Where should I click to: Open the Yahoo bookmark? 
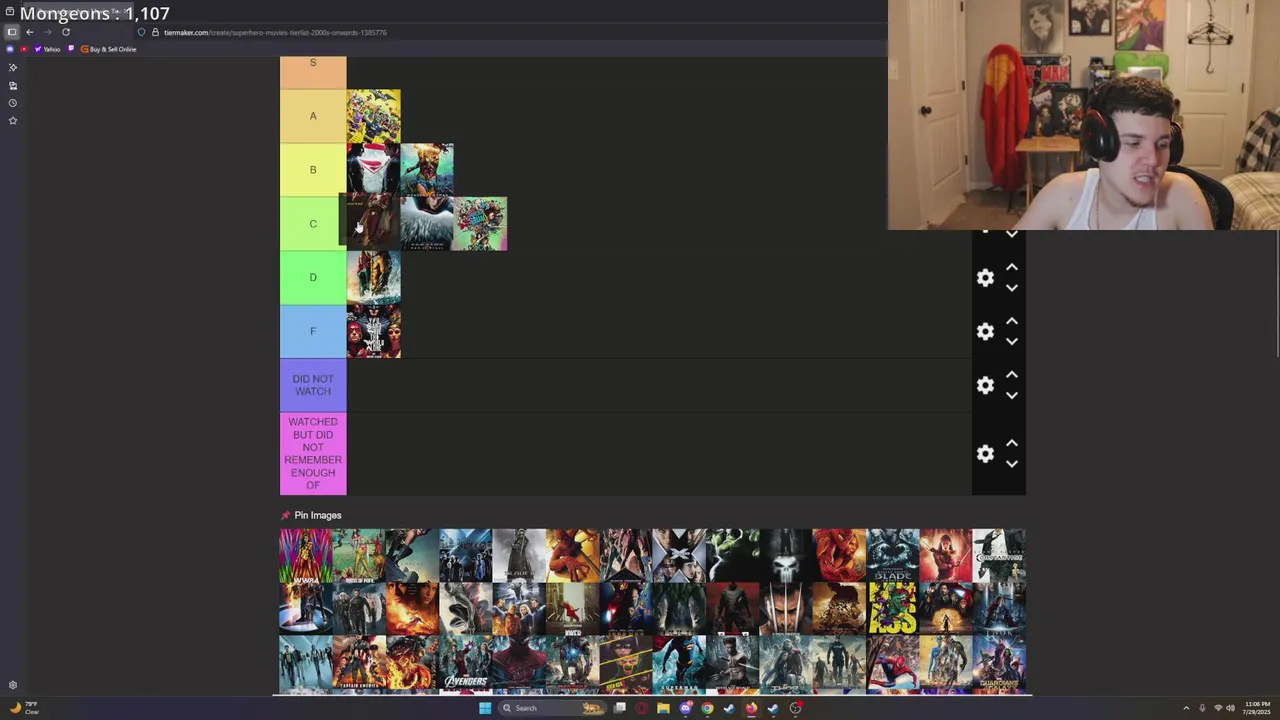[x=47, y=49]
